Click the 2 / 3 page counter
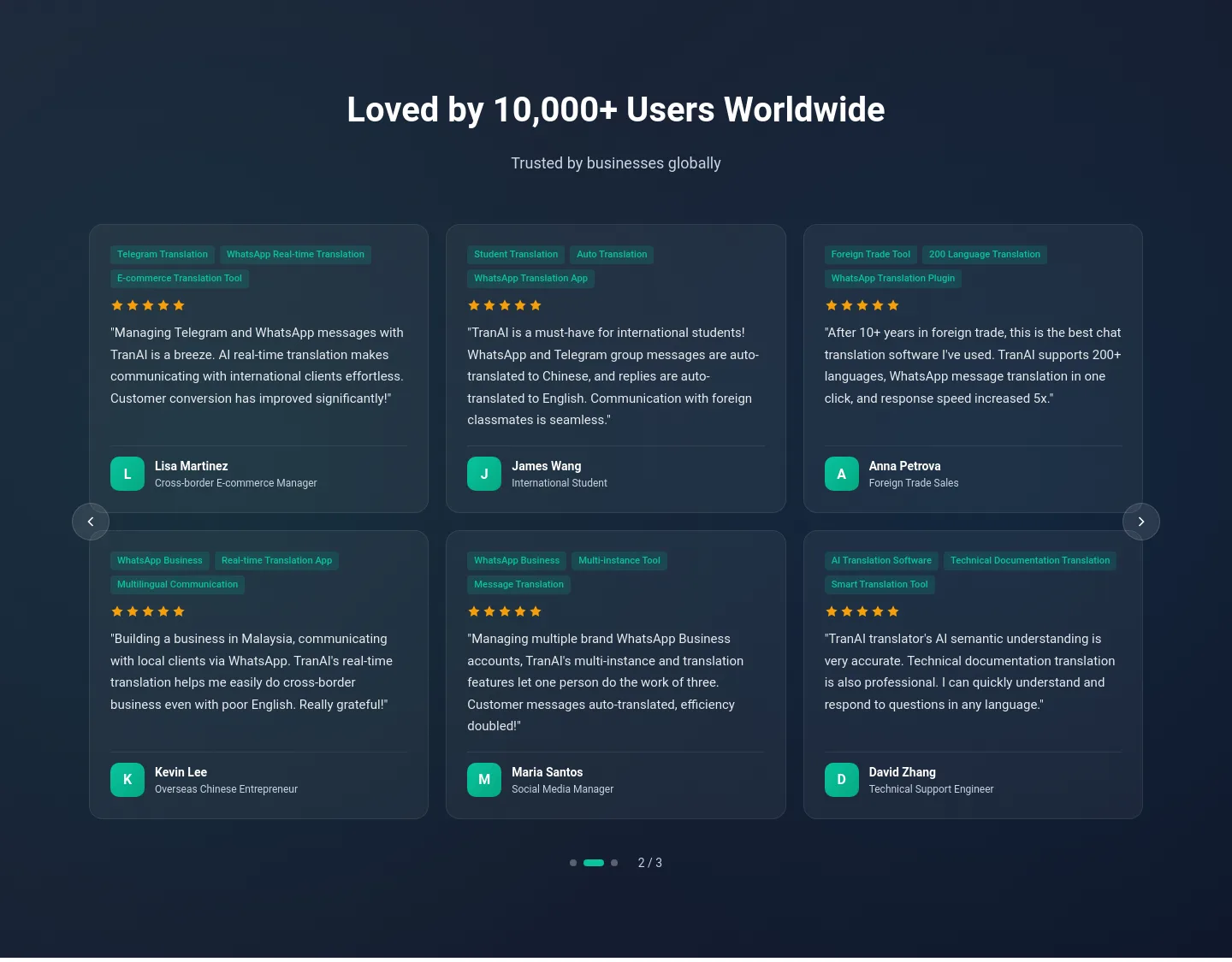Viewport: 1232px width, 962px height. point(650,863)
